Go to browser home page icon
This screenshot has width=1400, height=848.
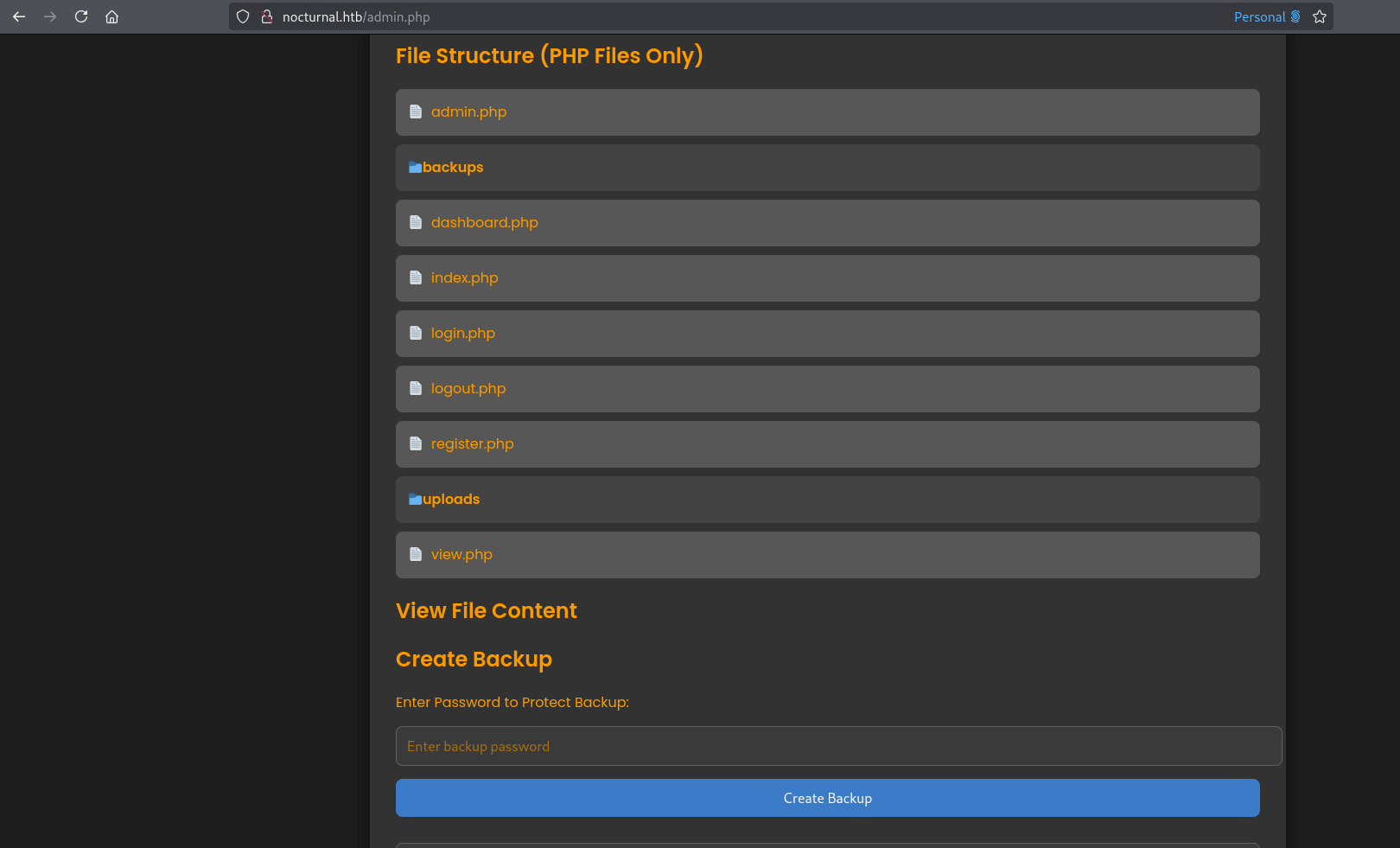click(111, 16)
